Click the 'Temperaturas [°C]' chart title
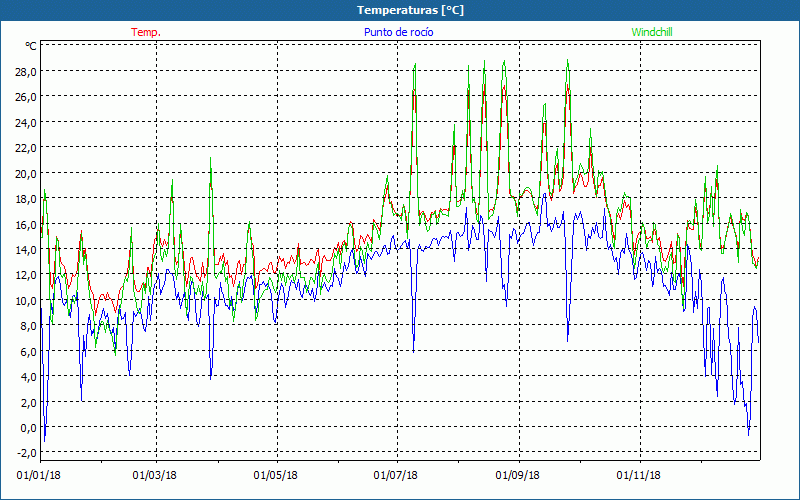 [410, 10]
